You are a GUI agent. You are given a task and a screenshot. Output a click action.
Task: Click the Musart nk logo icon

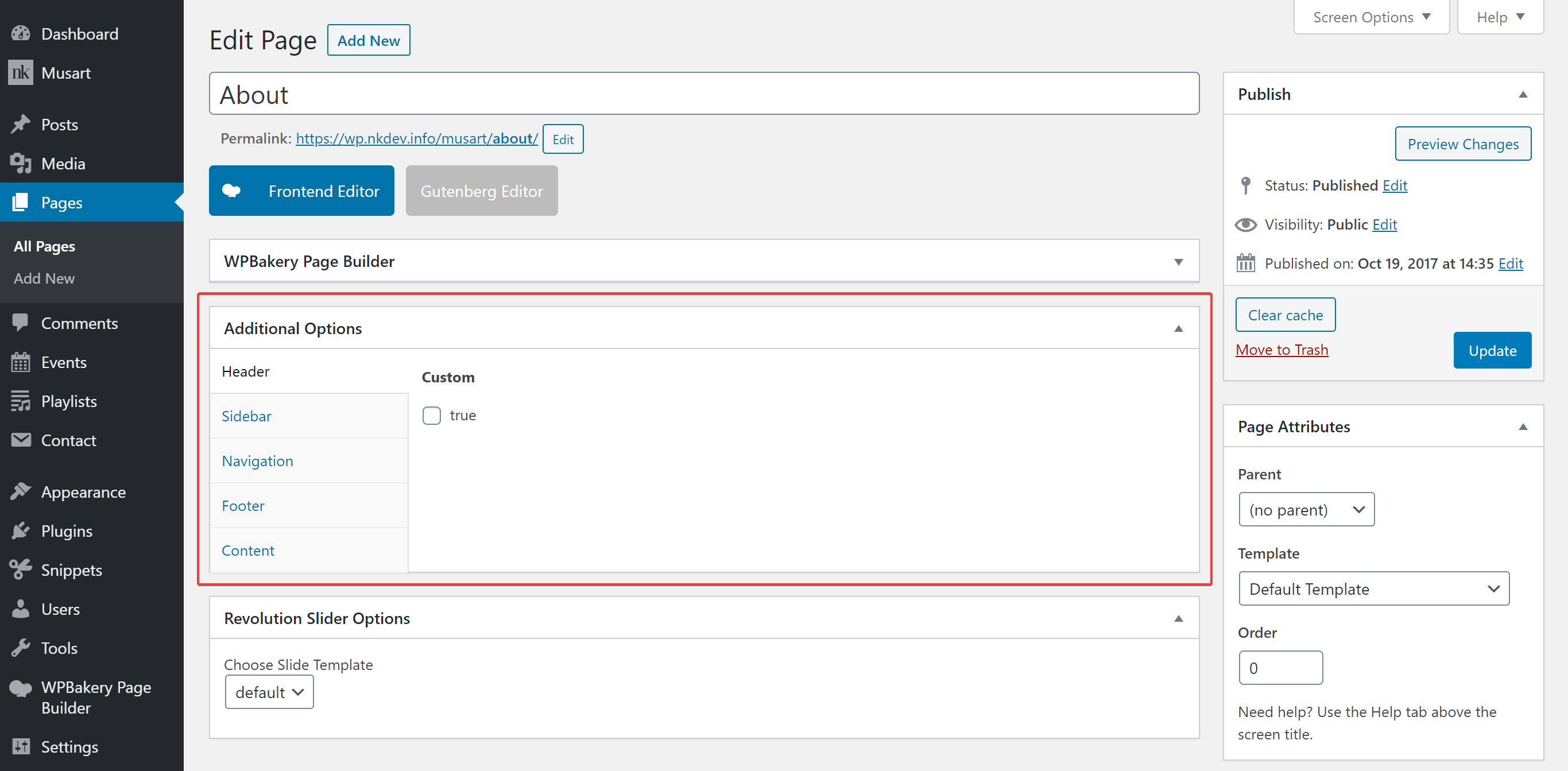coord(21,72)
